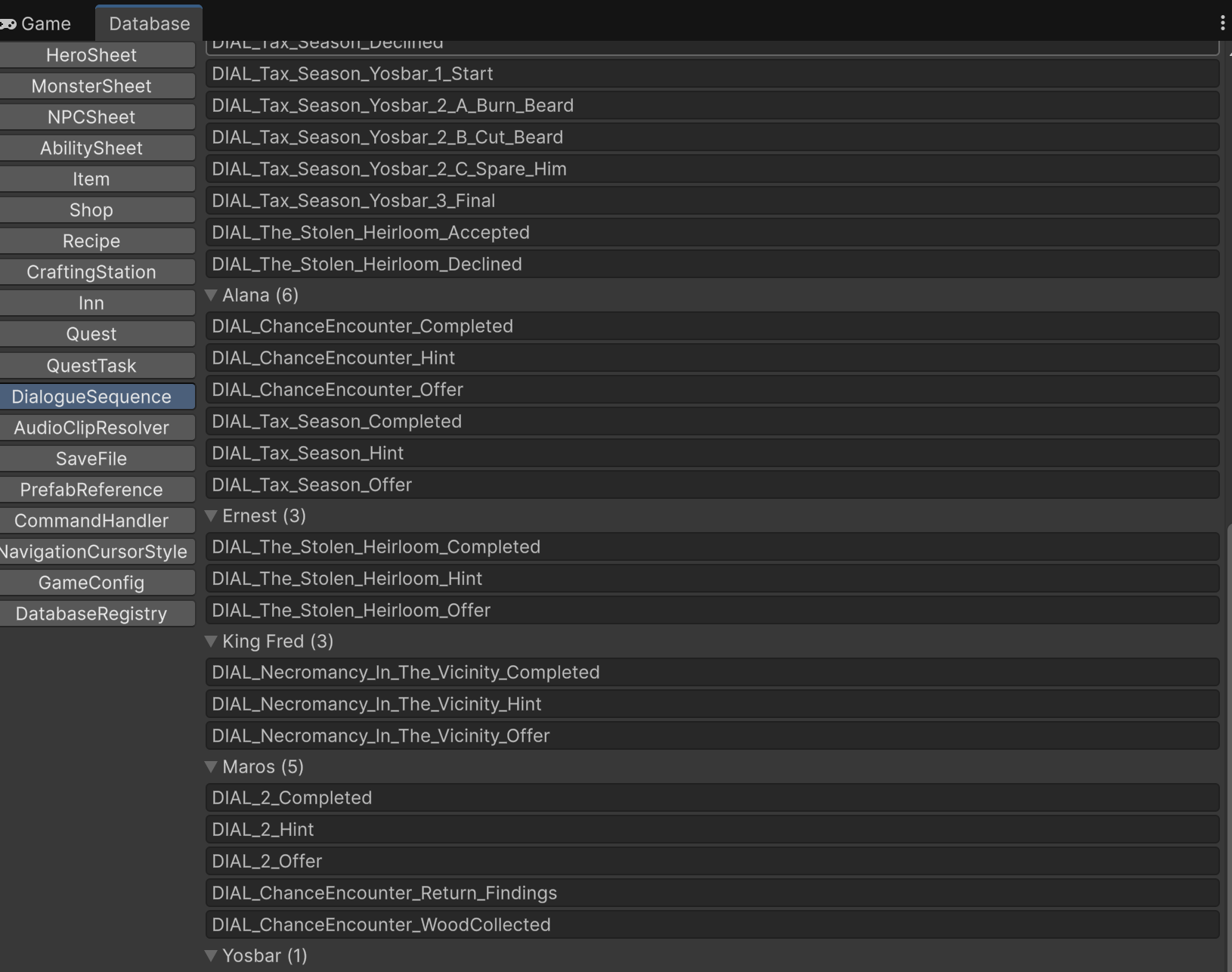Collapse the Ernest (3) group
The width and height of the screenshot is (1232, 972).
coord(212,516)
